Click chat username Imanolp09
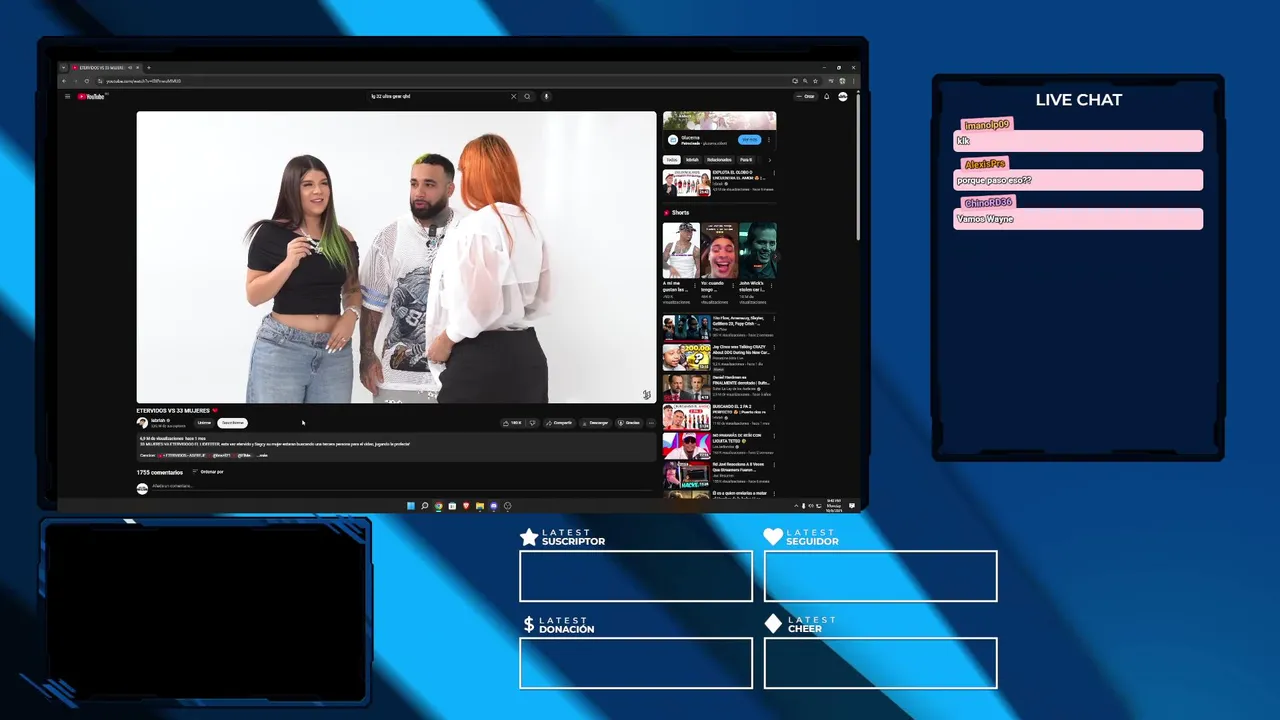The width and height of the screenshot is (1280, 720). click(987, 125)
